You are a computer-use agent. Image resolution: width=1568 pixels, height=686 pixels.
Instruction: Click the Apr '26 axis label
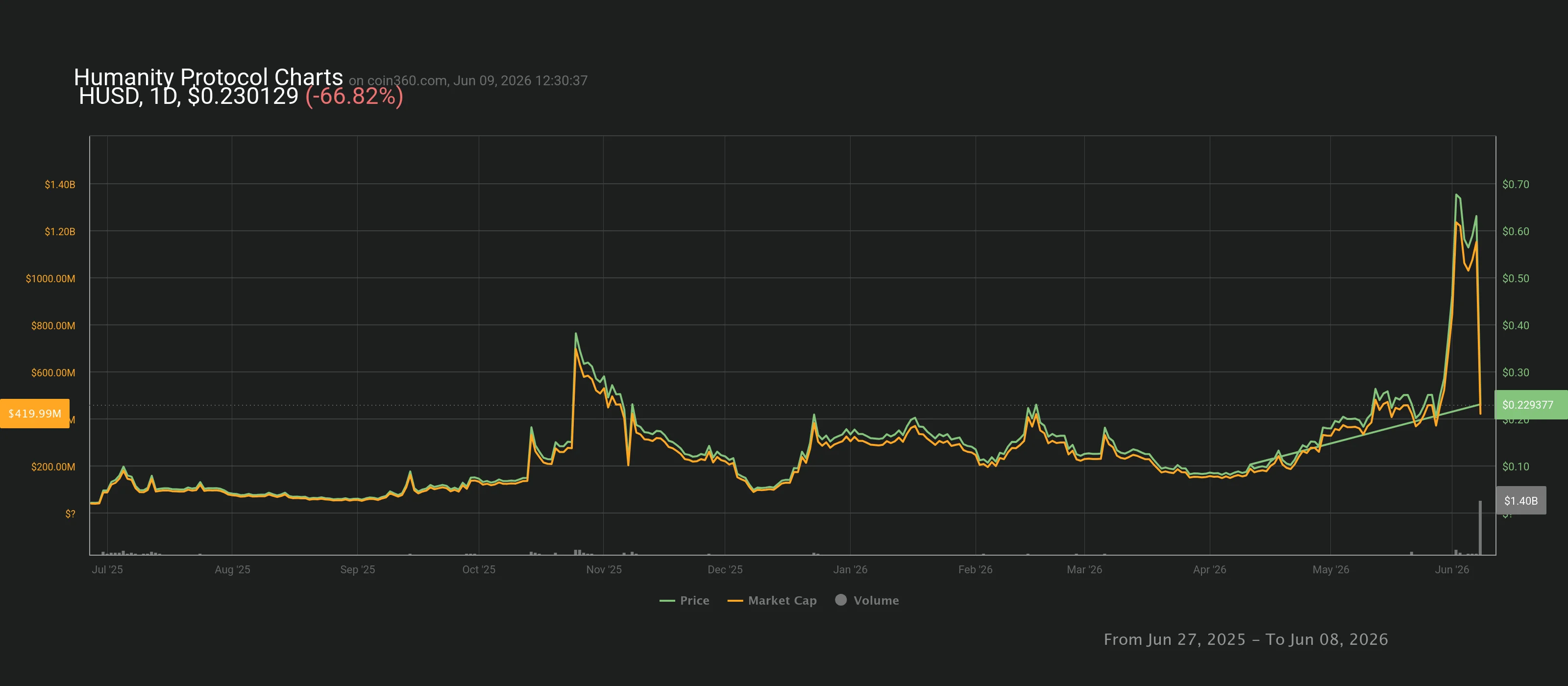click(x=1209, y=569)
